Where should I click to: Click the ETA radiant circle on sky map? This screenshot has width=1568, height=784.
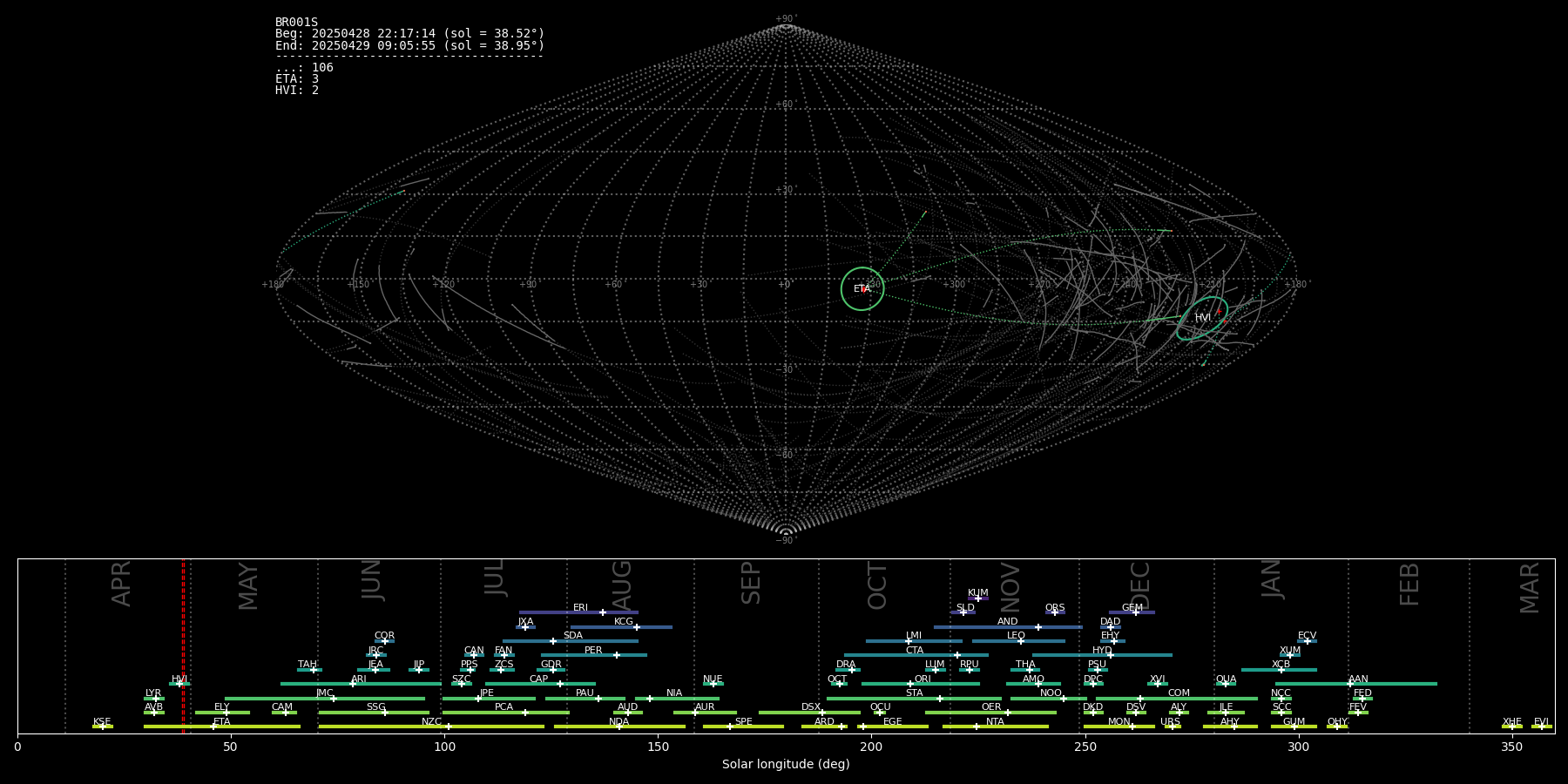pos(862,288)
